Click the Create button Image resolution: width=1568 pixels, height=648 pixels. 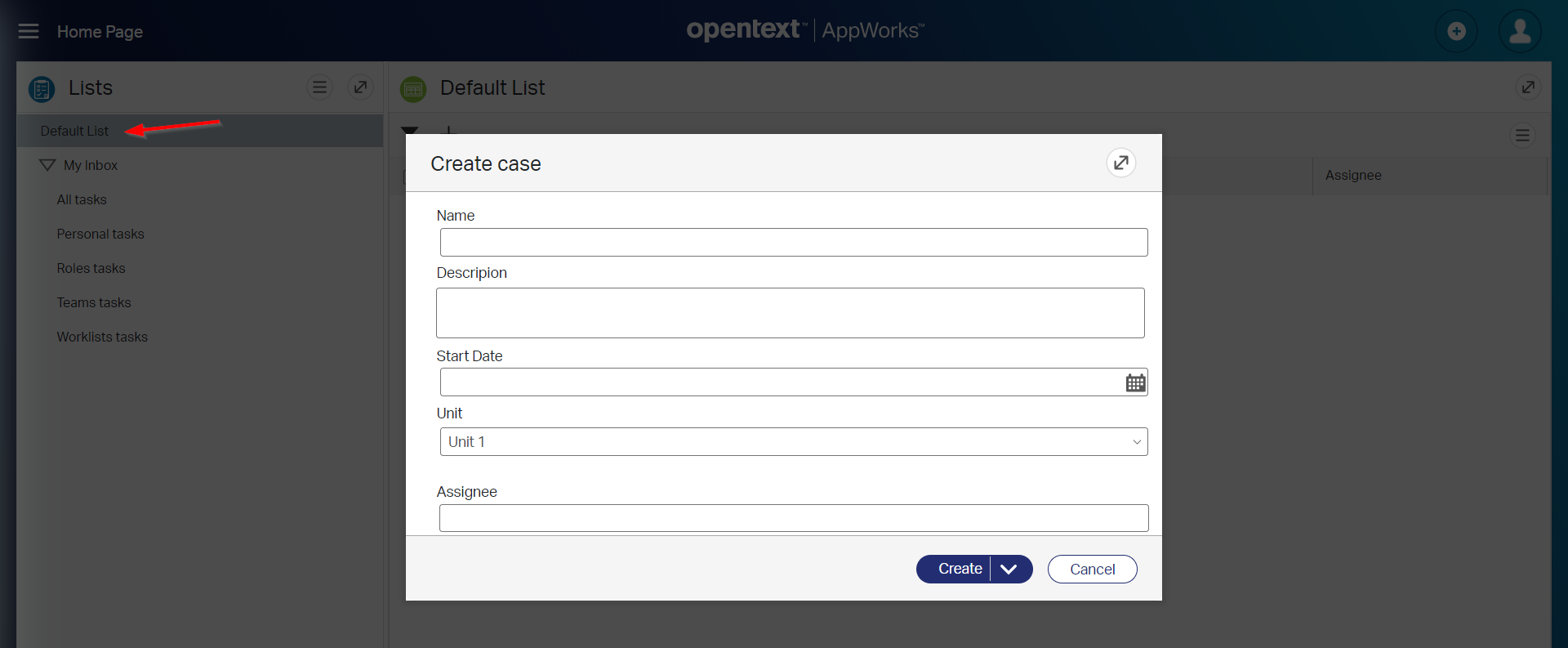click(x=959, y=570)
